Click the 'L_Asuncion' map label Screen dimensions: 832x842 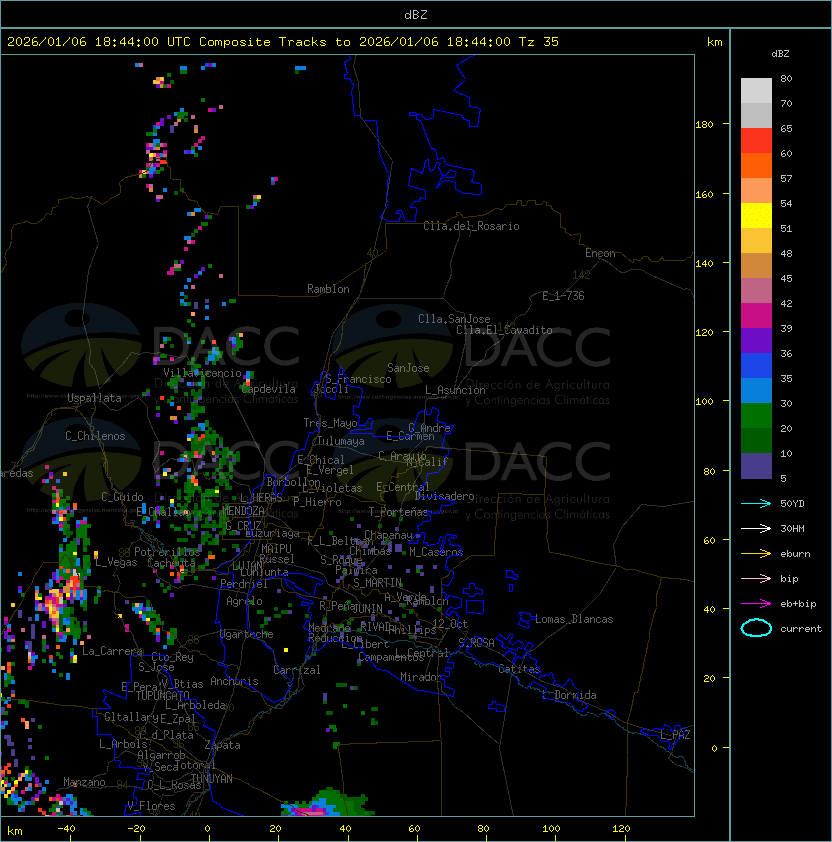coord(455,390)
